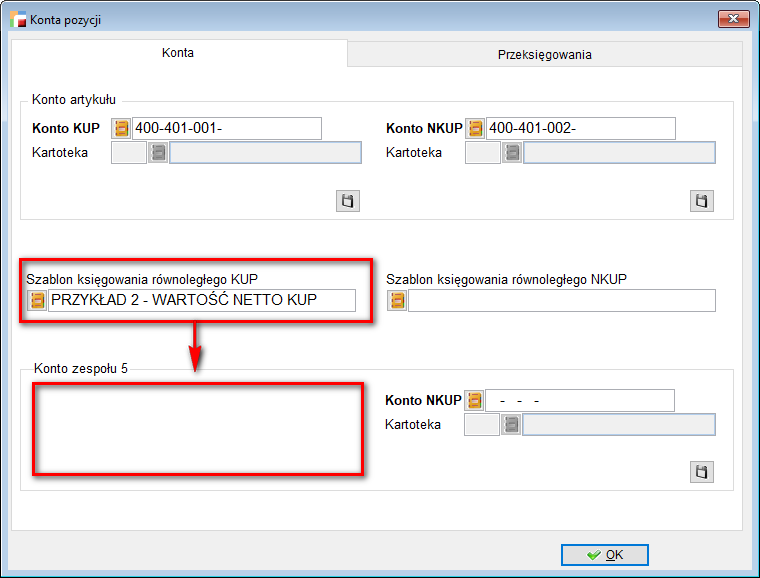Switch to the Przeksięgowania tab
This screenshot has height=578, width=760.
pos(545,55)
